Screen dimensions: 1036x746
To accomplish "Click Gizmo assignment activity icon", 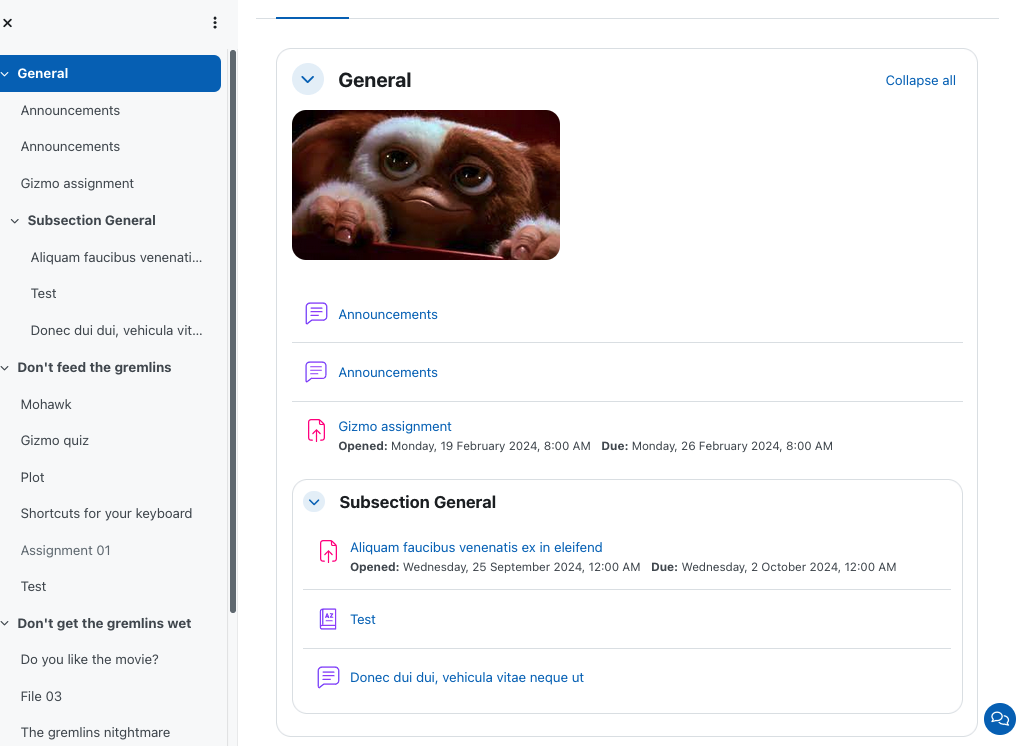I will 316,430.
